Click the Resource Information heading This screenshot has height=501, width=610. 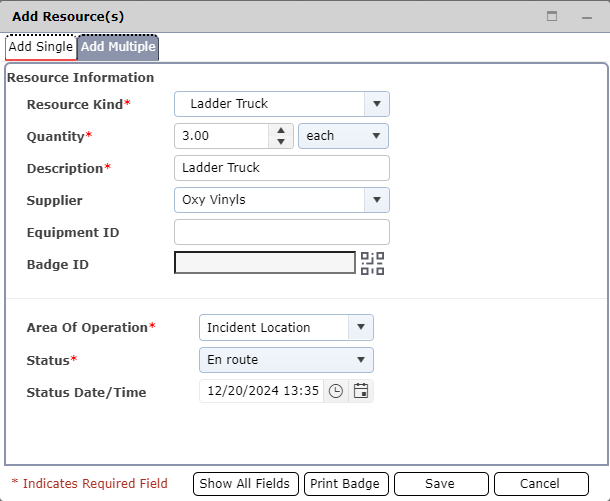pyautogui.click(x=81, y=77)
